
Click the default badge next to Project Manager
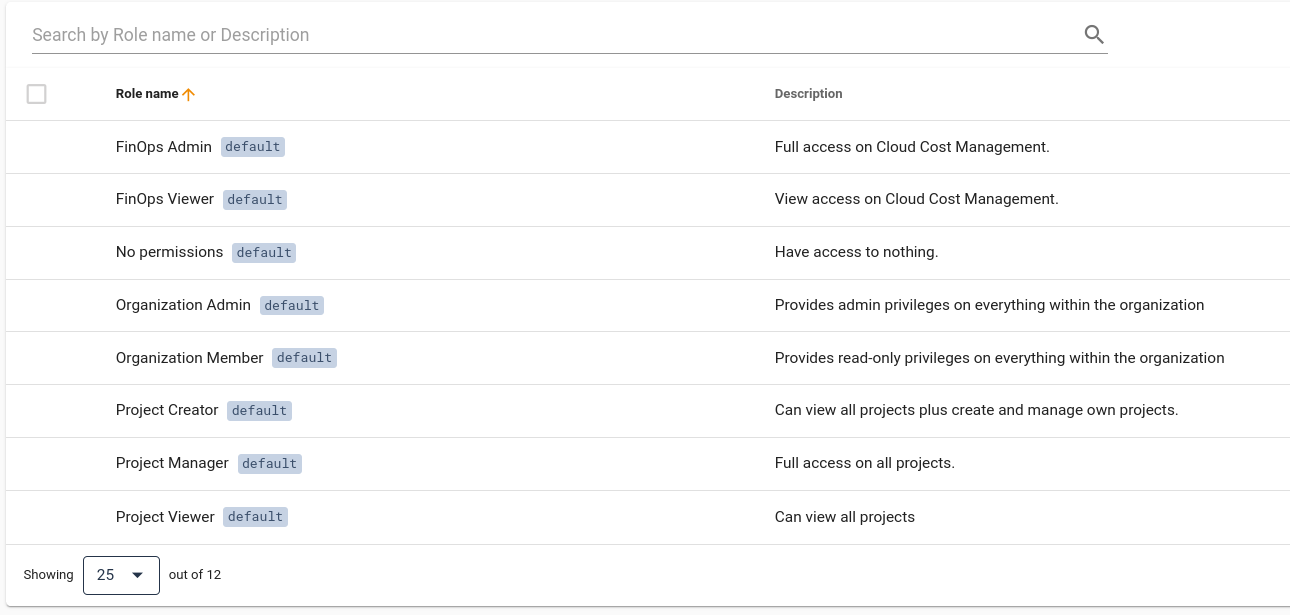tap(269, 464)
